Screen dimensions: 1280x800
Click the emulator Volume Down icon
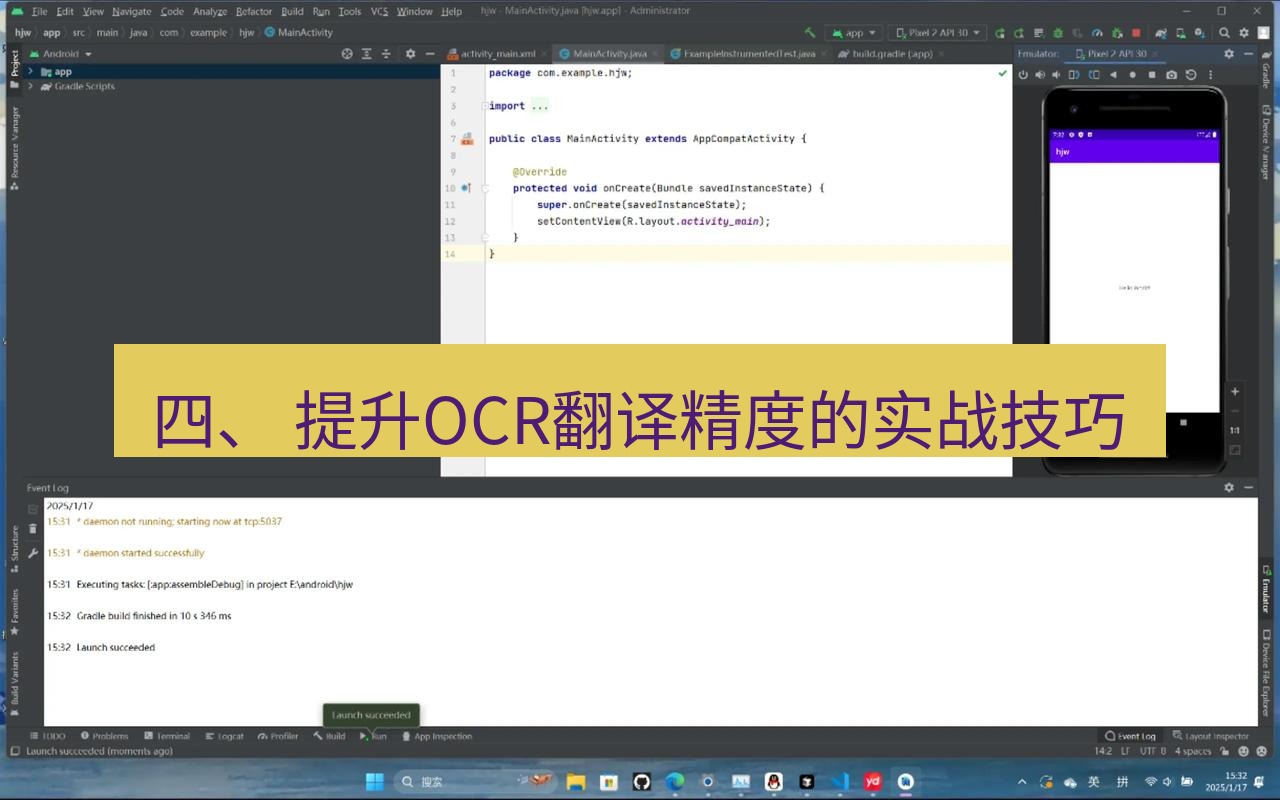(x=1056, y=75)
